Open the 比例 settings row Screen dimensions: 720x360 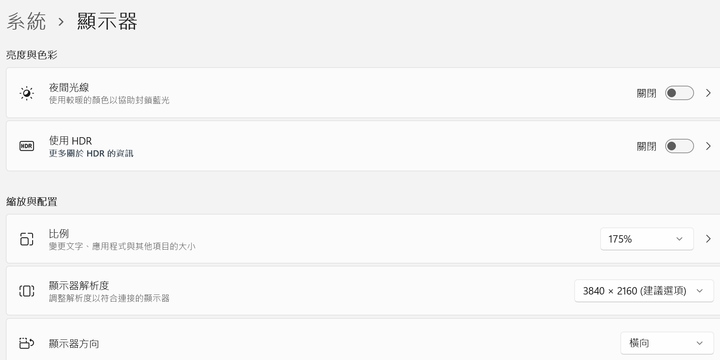tap(363, 239)
